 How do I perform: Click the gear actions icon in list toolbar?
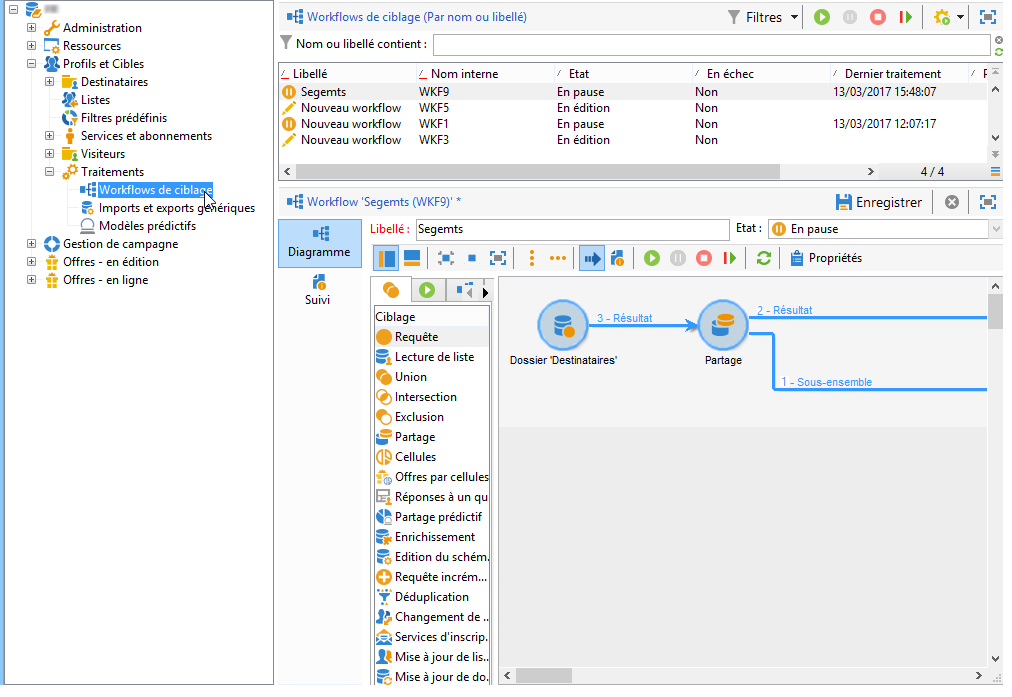[942, 17]
